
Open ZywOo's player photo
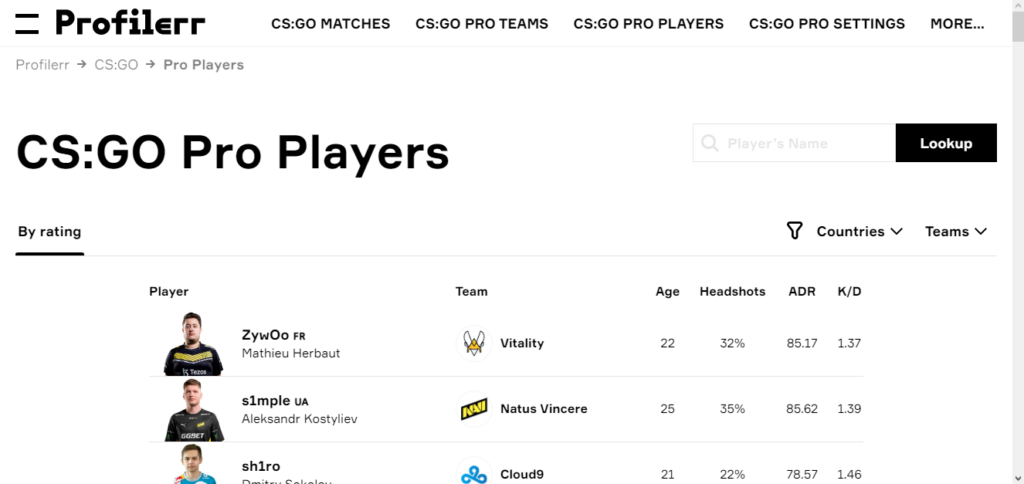193,344
